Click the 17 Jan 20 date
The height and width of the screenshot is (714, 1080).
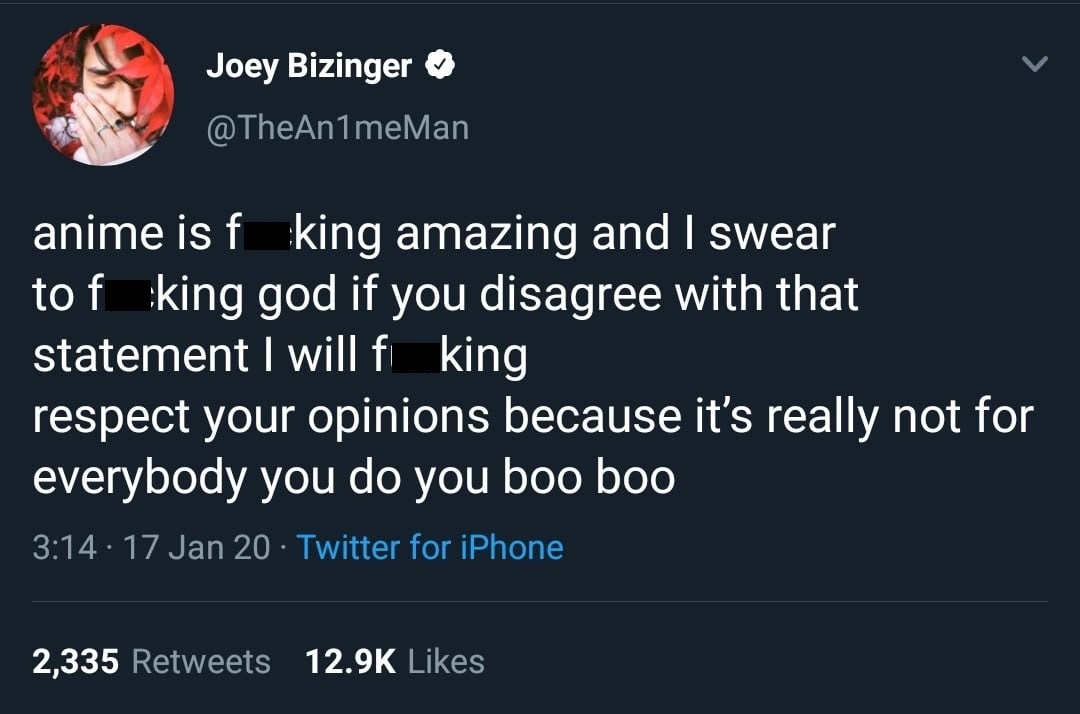point(196,547)
